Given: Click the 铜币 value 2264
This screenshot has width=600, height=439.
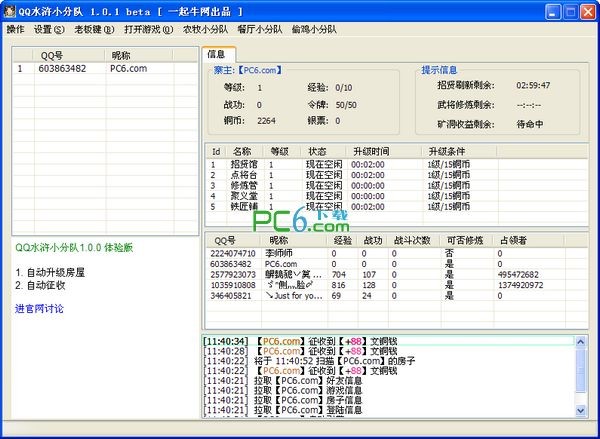Looking at the screenshot, I should (x=266, y=121).
